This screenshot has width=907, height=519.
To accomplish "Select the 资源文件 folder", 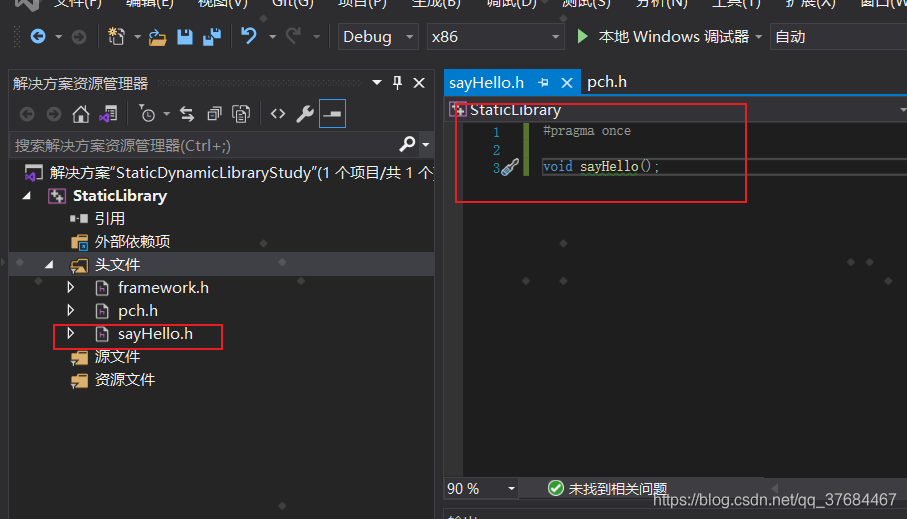I will 125,380.
